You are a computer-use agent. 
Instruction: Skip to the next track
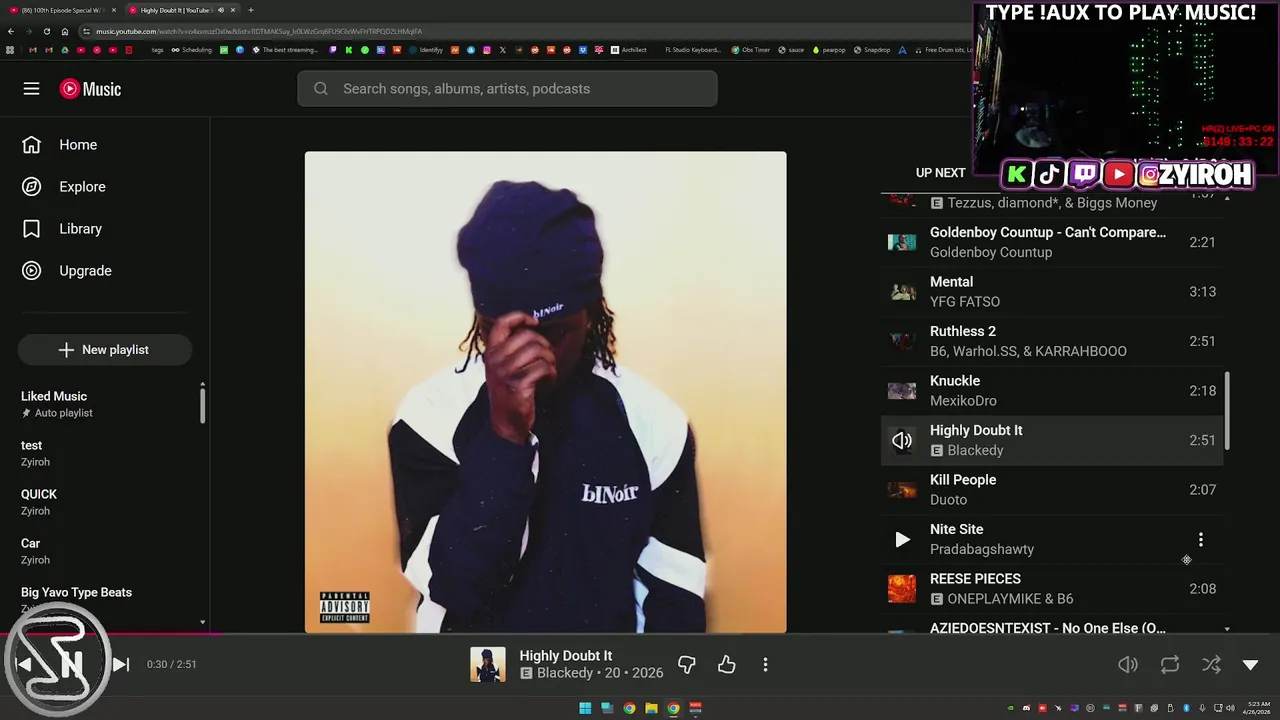[x=120, y=664]
